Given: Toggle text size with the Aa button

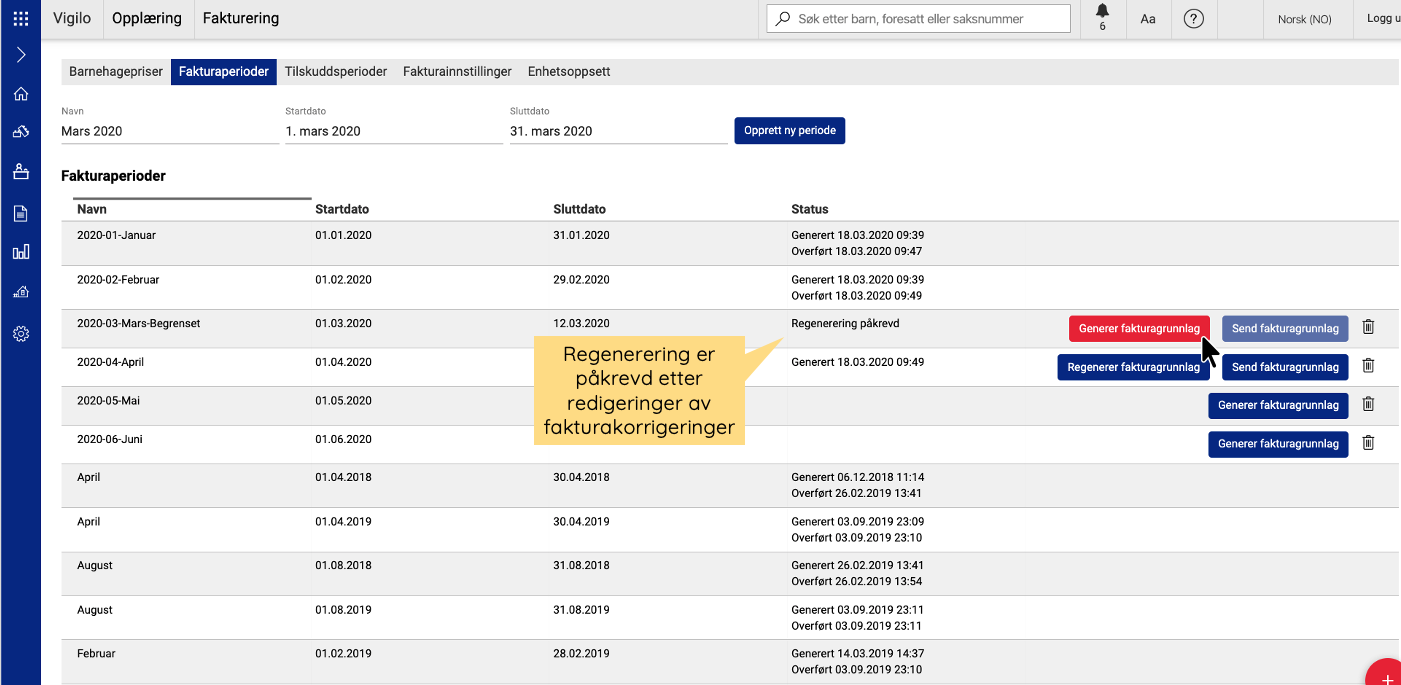Looking at the screenshot, I should 1148,19.
